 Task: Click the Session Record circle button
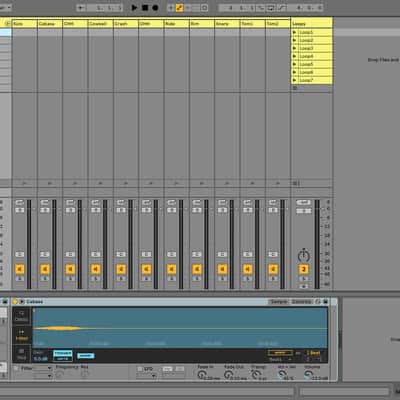tap(205, 7)
